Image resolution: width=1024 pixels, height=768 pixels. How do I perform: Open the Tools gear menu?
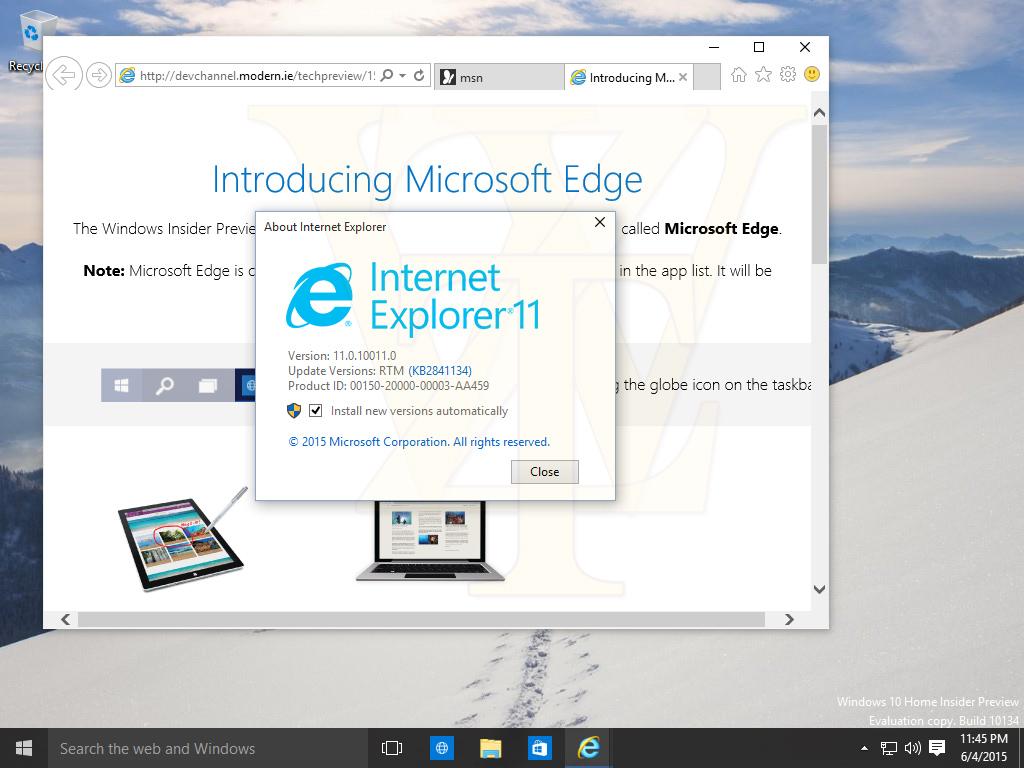788,74
